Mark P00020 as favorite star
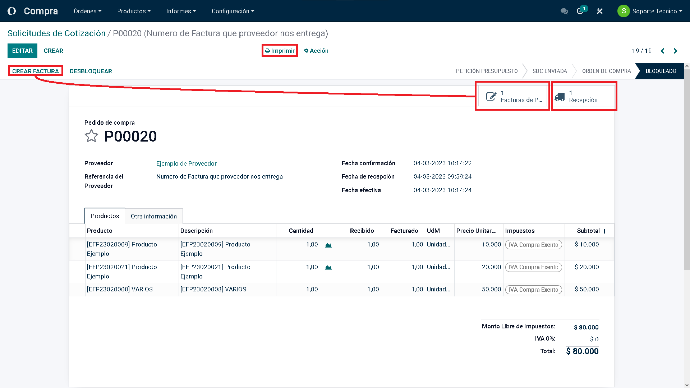 pyautogui.click(x=91, y=136)
